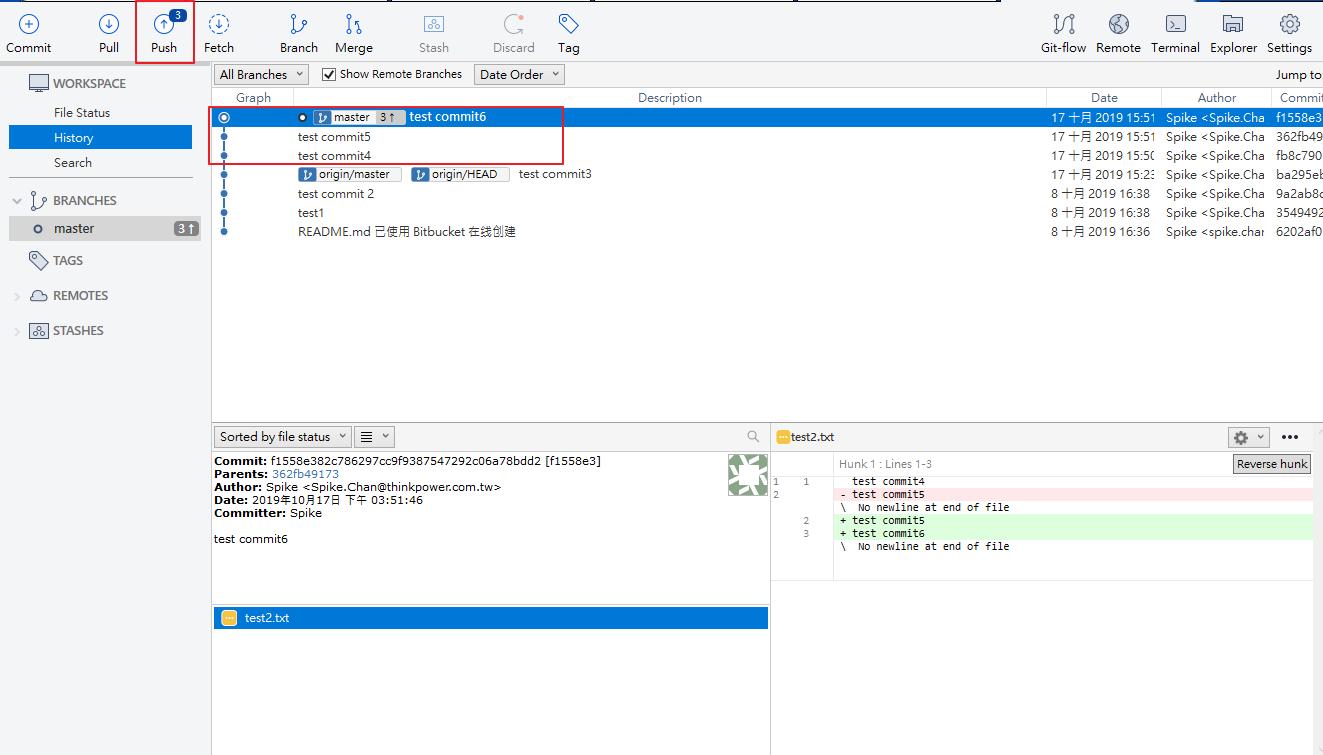Select the test commit3 row
This screenshot has height=755, width=1323.
click(767, 174)
